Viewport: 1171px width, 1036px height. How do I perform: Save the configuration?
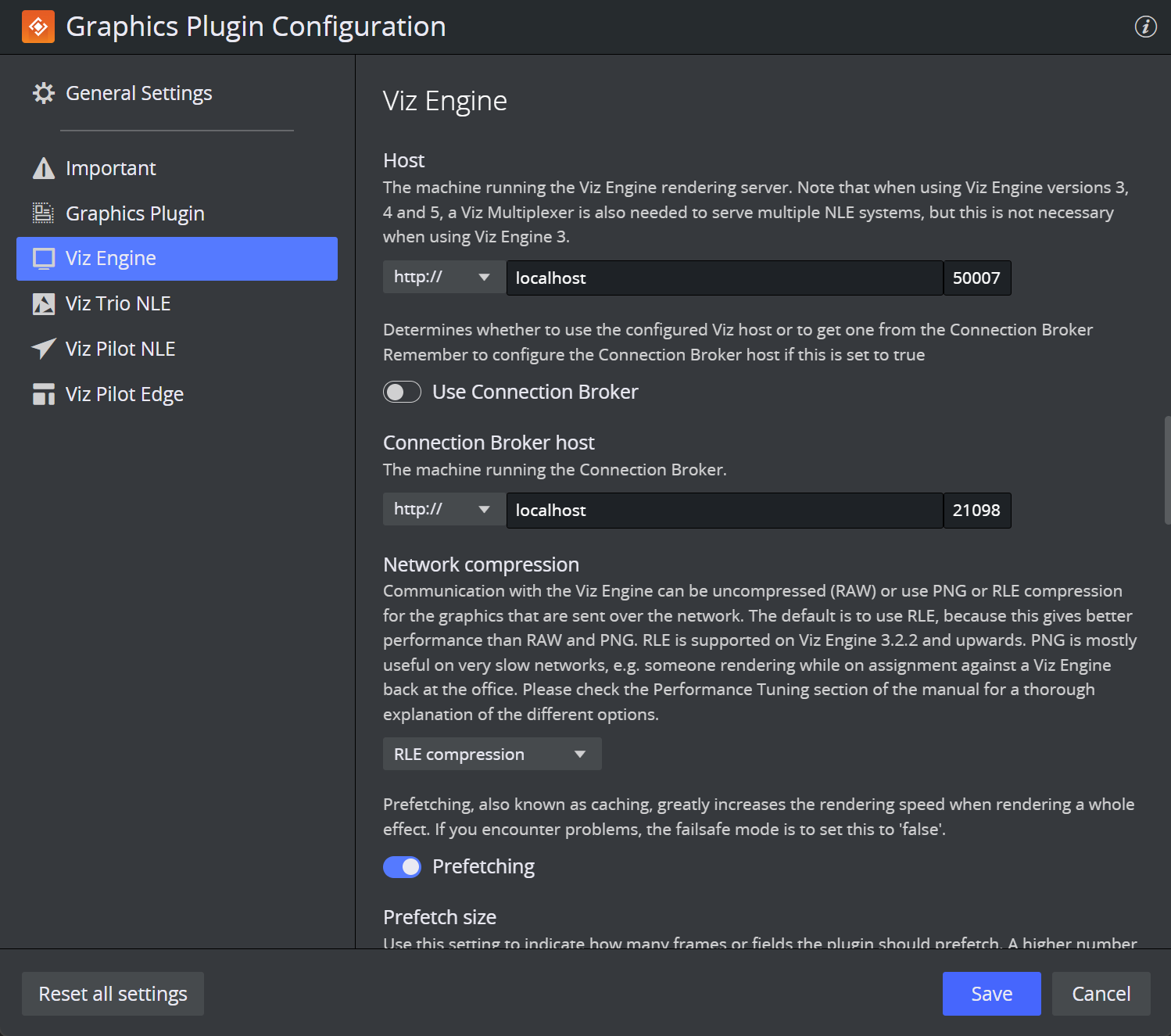pyautogui.click(x=991, y=994)
